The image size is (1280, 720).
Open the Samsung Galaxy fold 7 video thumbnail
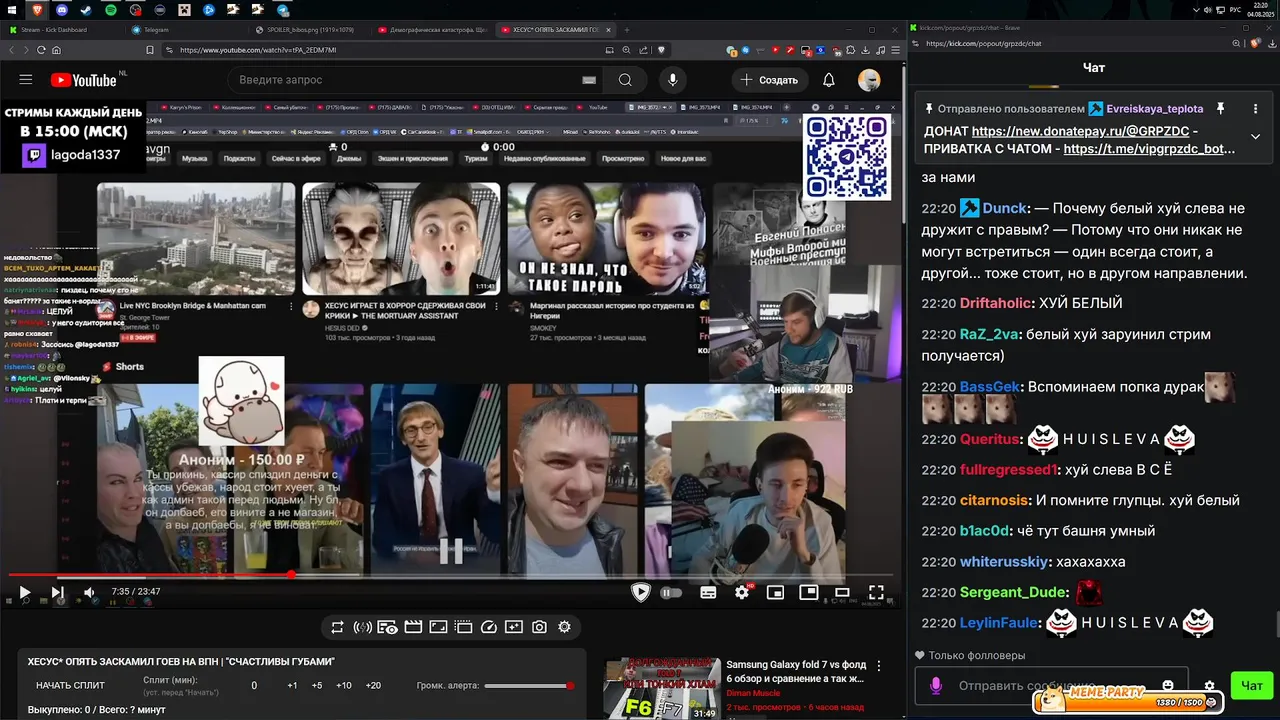click(660, 689)
